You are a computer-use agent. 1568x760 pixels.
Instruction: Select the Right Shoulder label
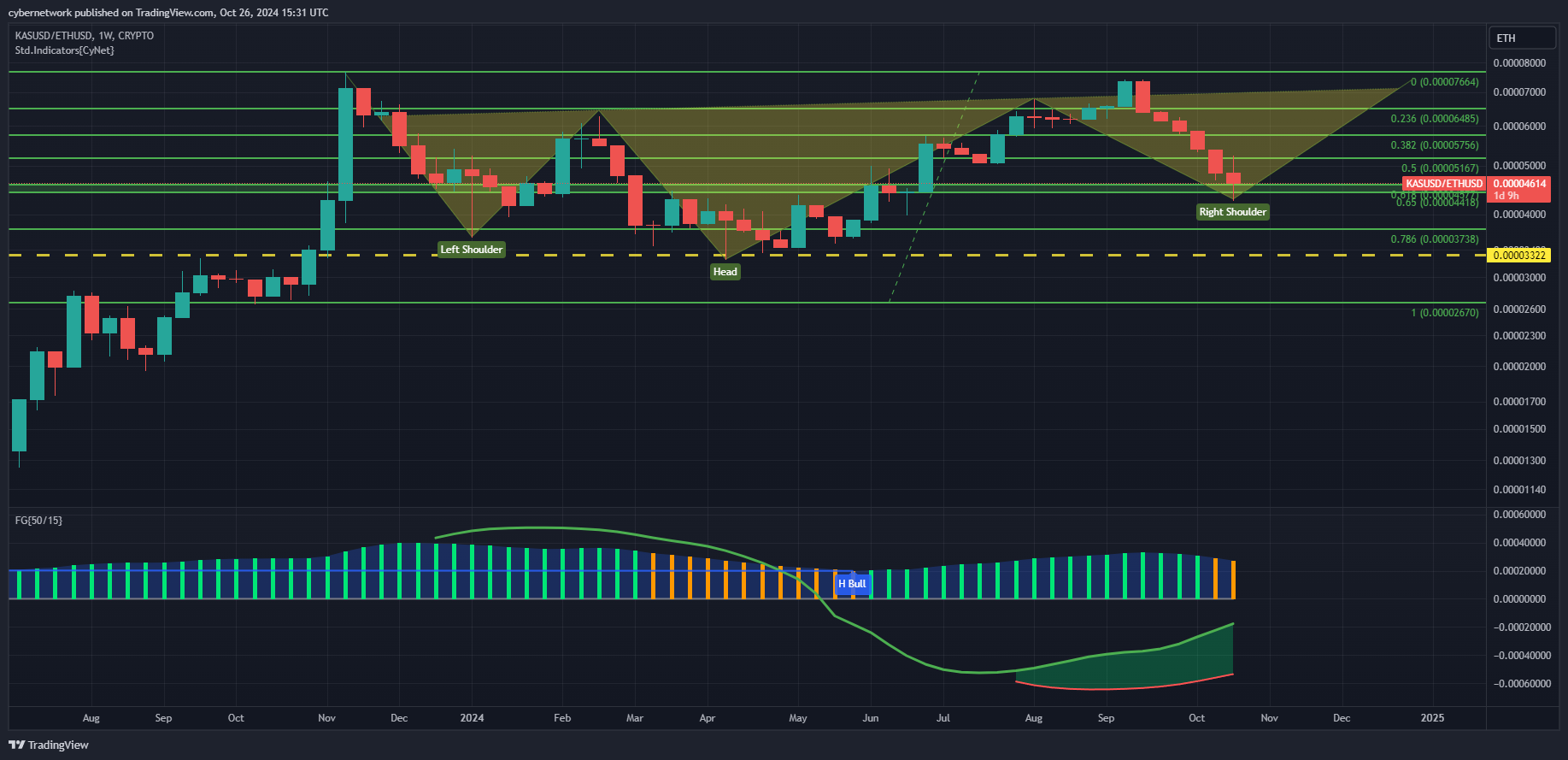(1232, 212)
